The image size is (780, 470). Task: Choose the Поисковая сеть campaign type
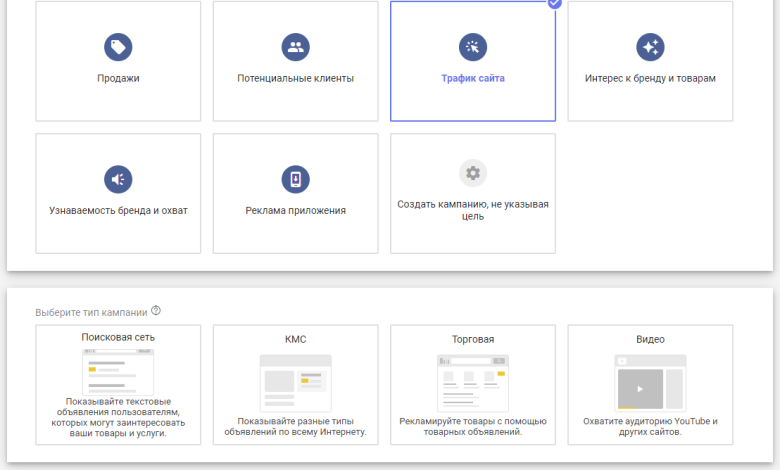(118, 337)
